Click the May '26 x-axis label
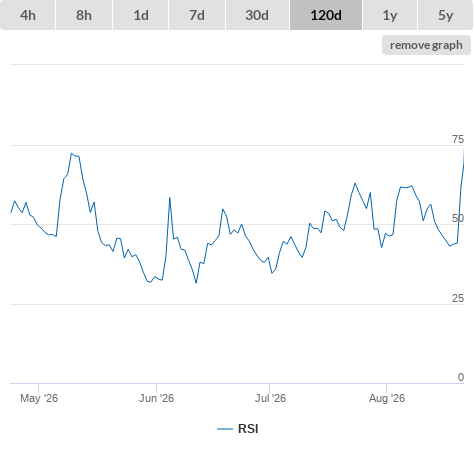This screenshot has height=455, width=474. 39,398
